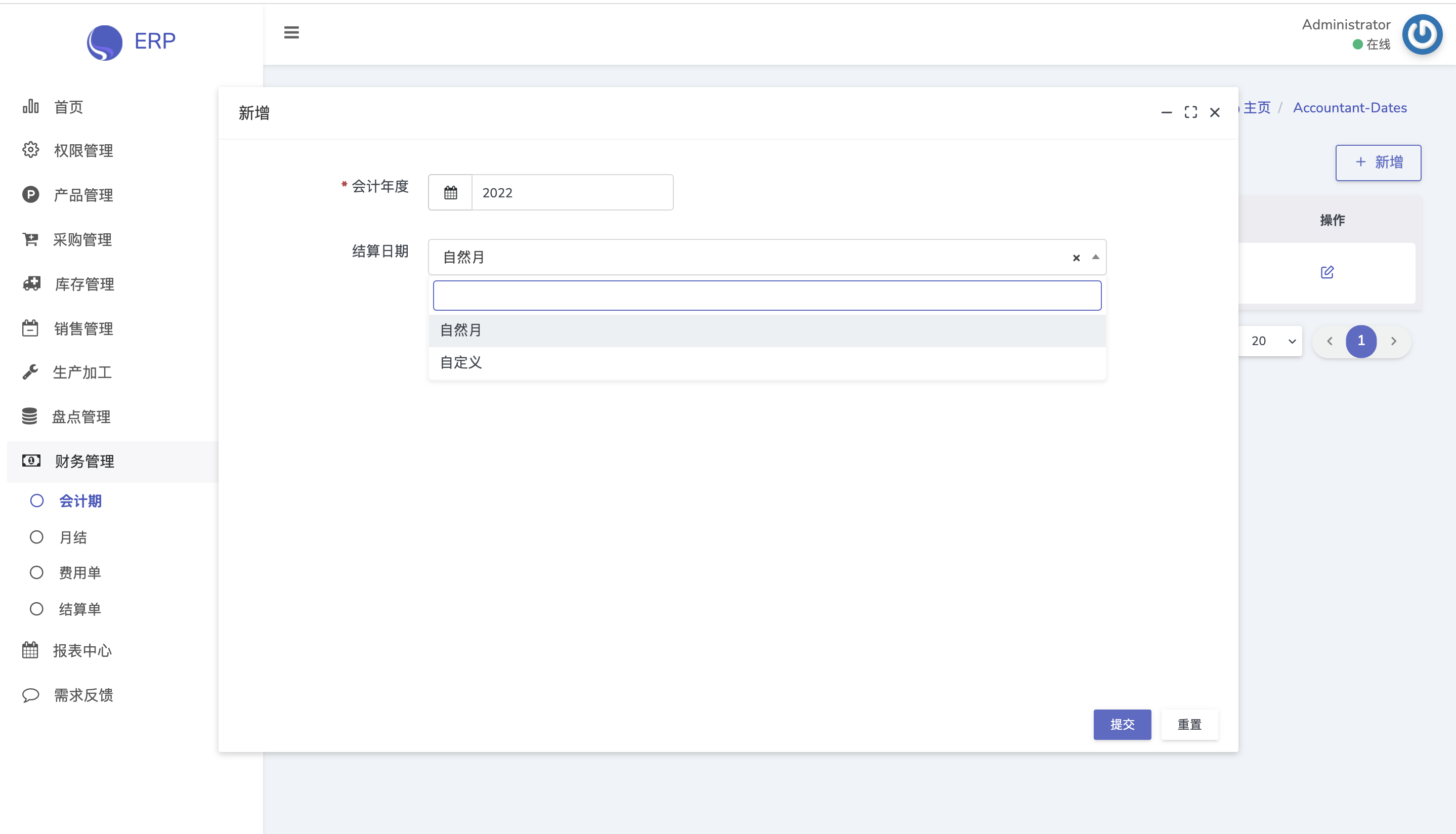Select the 费用单 radio item

click(36, 573)
